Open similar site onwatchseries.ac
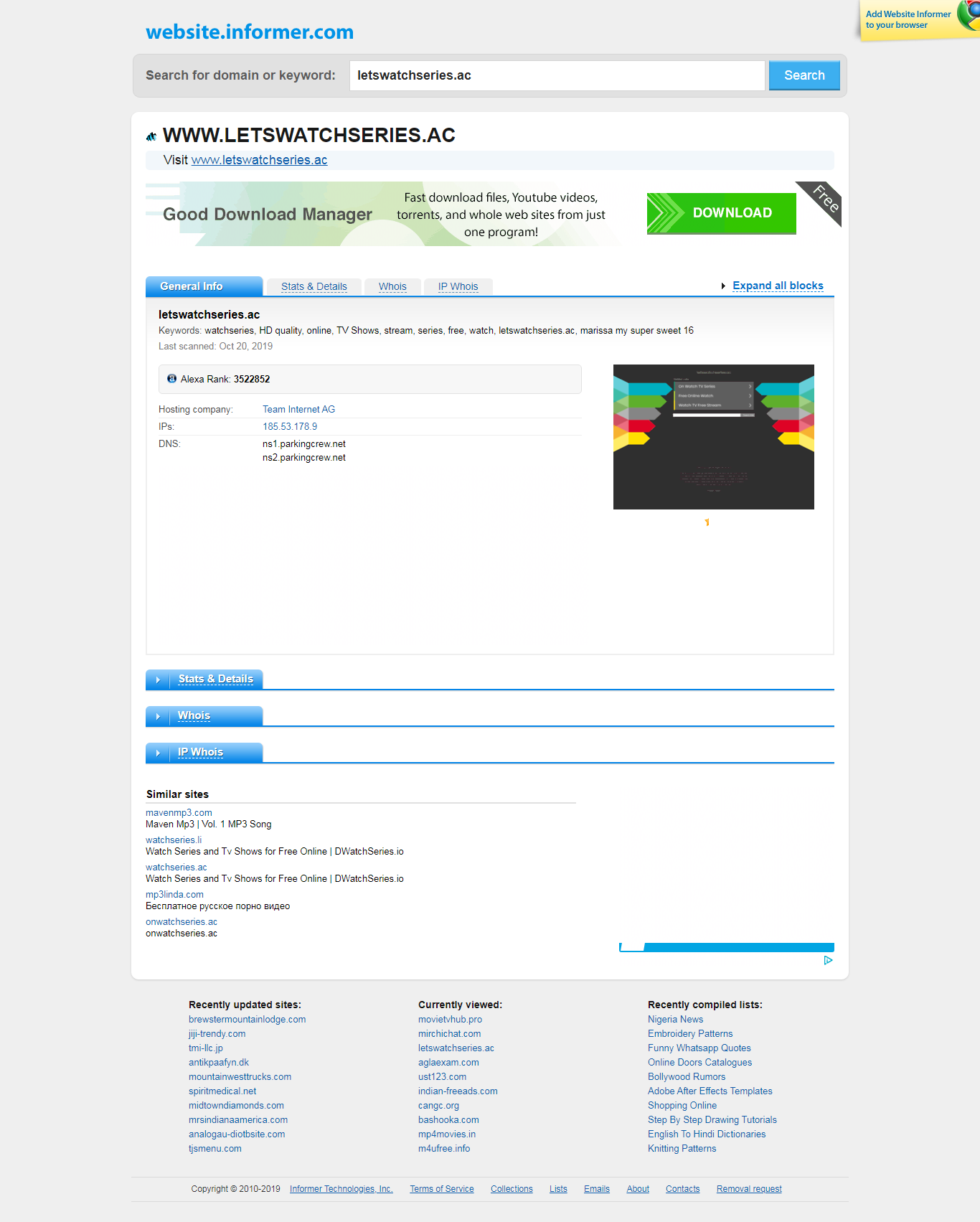 tap(182, 922)
